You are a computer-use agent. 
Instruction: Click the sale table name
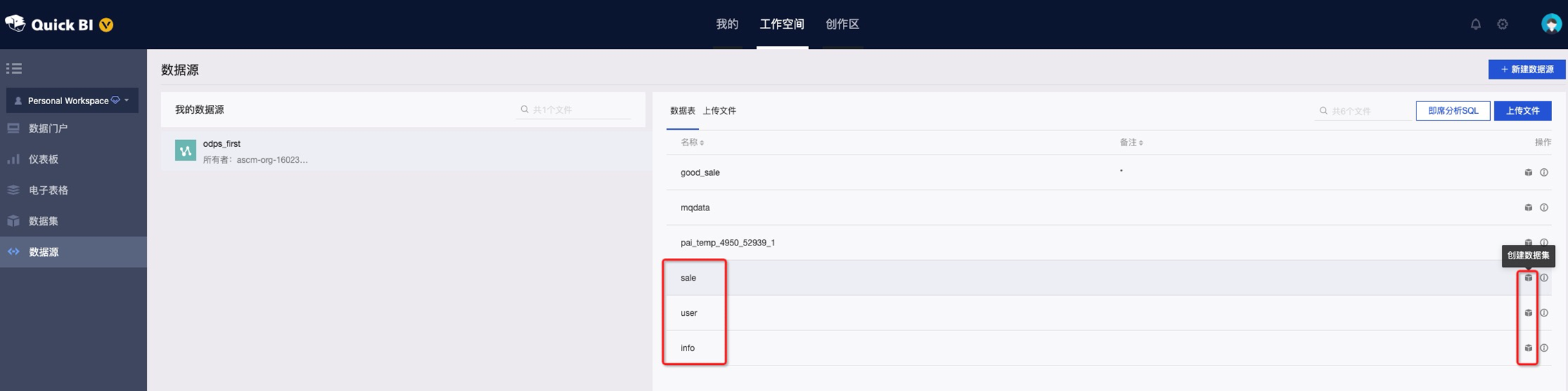688,278
